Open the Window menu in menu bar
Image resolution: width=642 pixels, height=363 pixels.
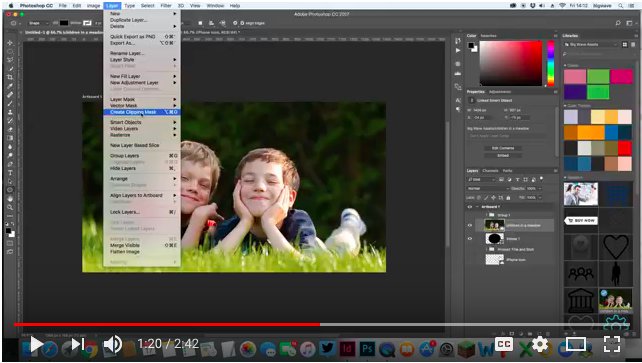pyautogui.click(x=215, y=6)
